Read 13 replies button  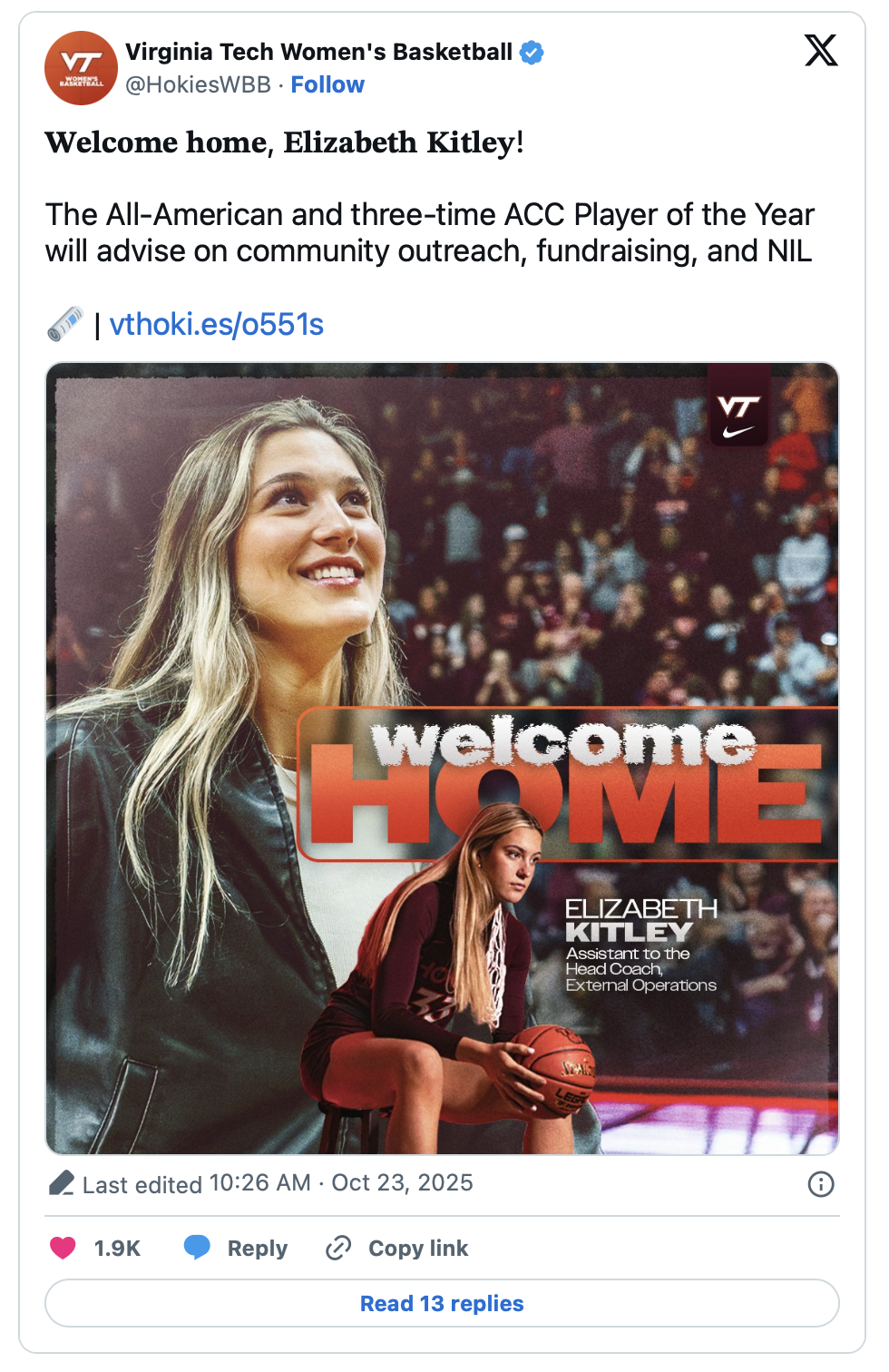click(442, 1303)
